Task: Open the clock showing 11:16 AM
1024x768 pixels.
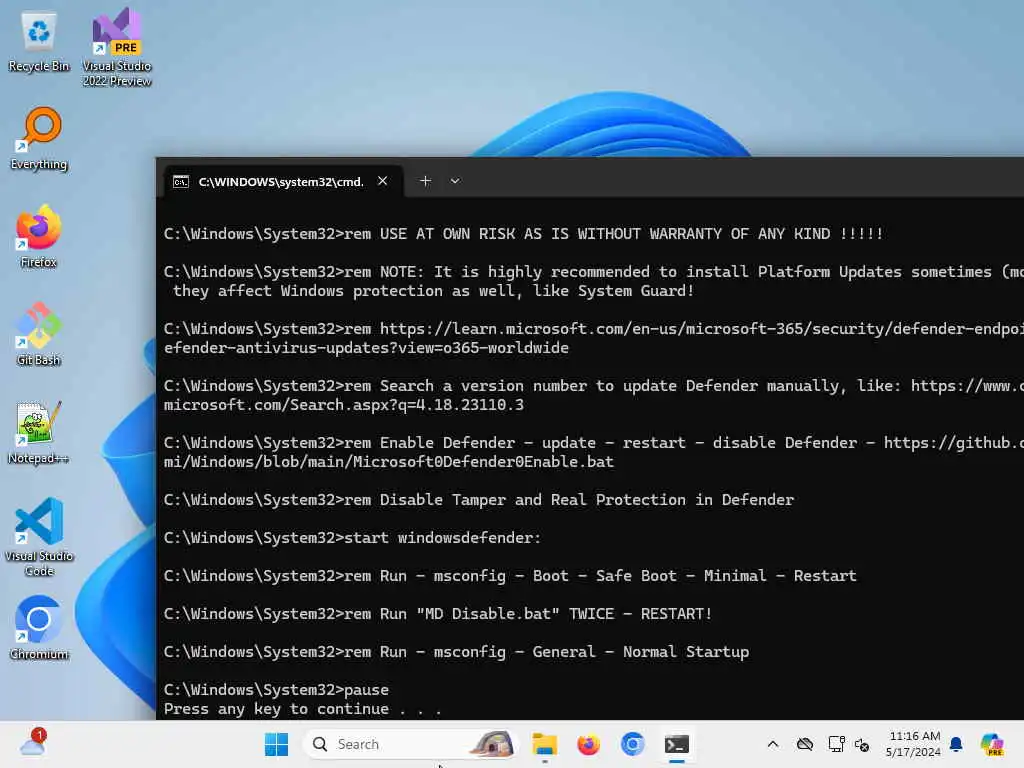Action: [914, 744]
